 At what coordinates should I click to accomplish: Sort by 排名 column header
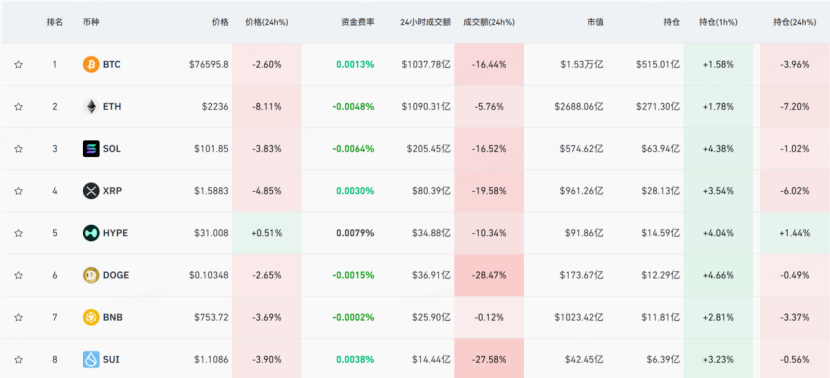(55, 22)
